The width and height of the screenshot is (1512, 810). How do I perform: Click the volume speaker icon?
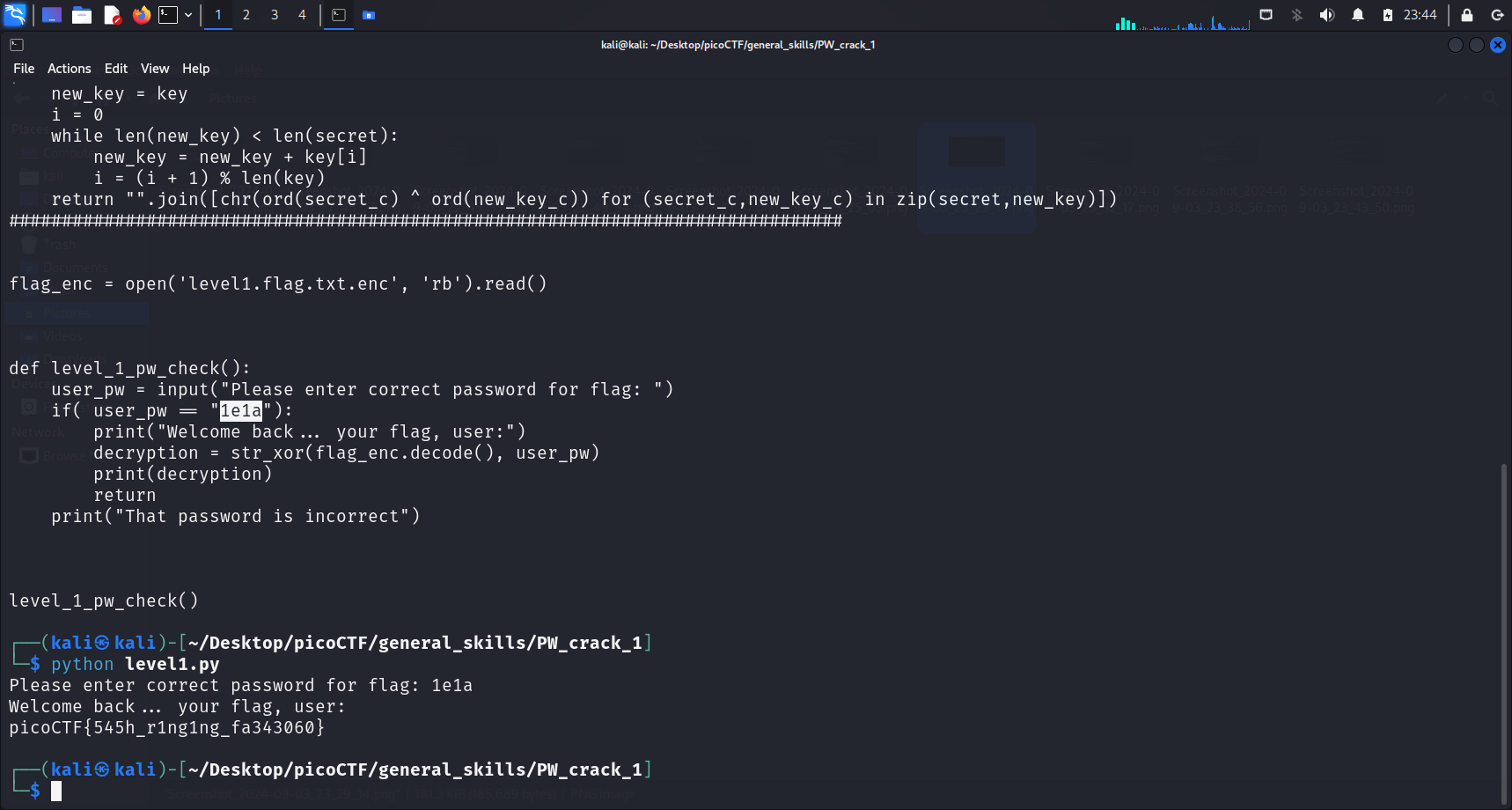tap(1326, 15)
